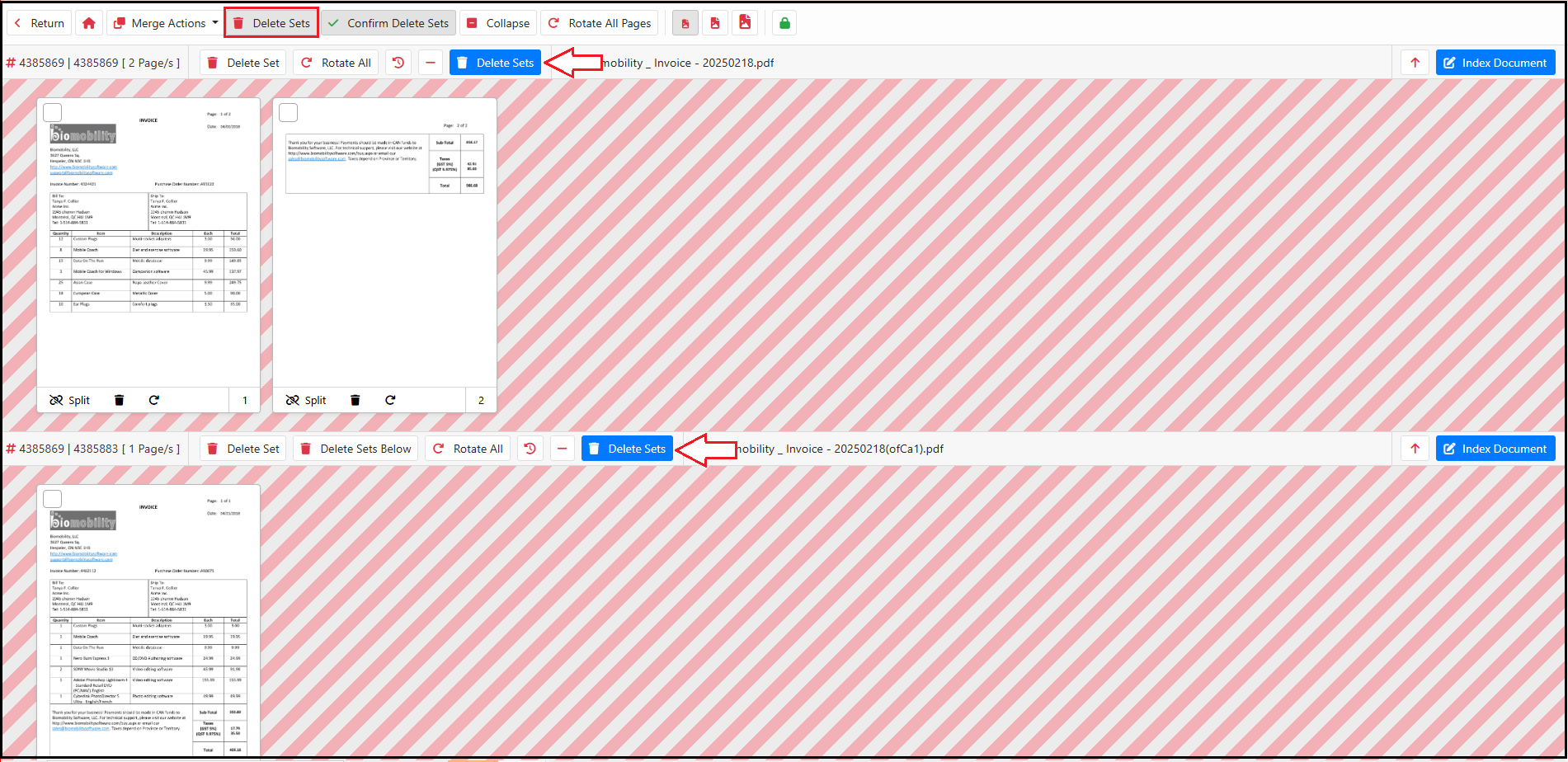Move first document set up with arrow

(1415, 63)
